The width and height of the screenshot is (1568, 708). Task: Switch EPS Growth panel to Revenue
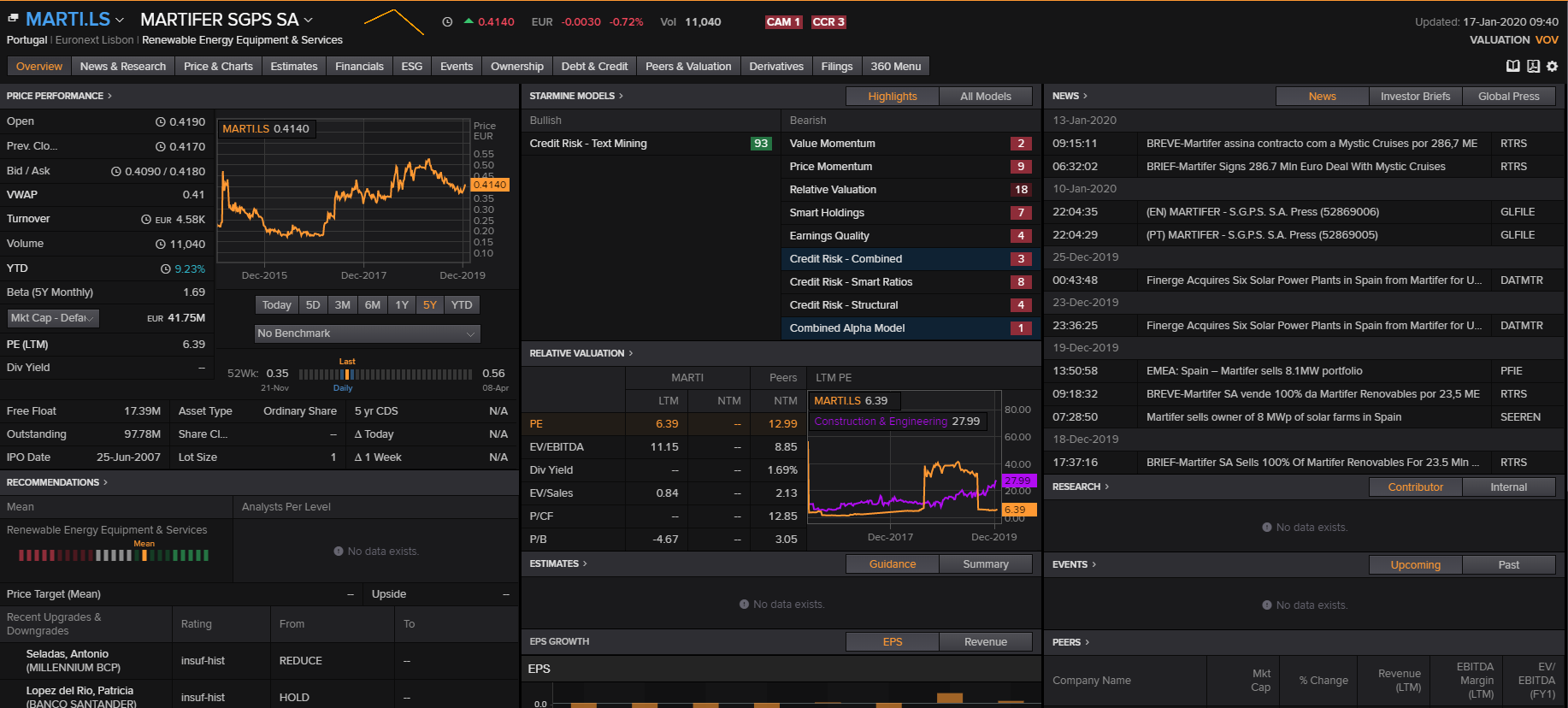[985, 642]
